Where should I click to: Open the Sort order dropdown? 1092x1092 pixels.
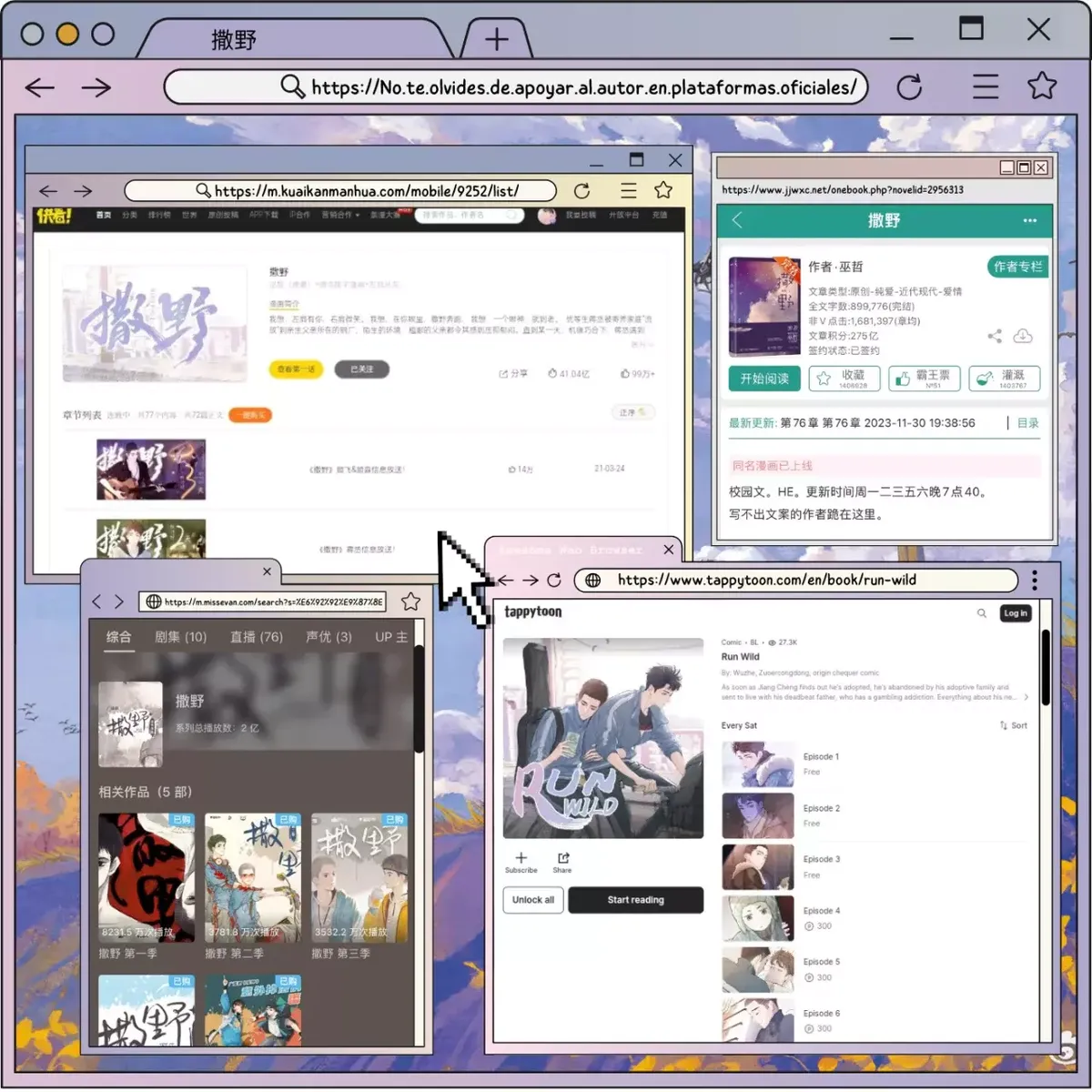pos(1013,725)
